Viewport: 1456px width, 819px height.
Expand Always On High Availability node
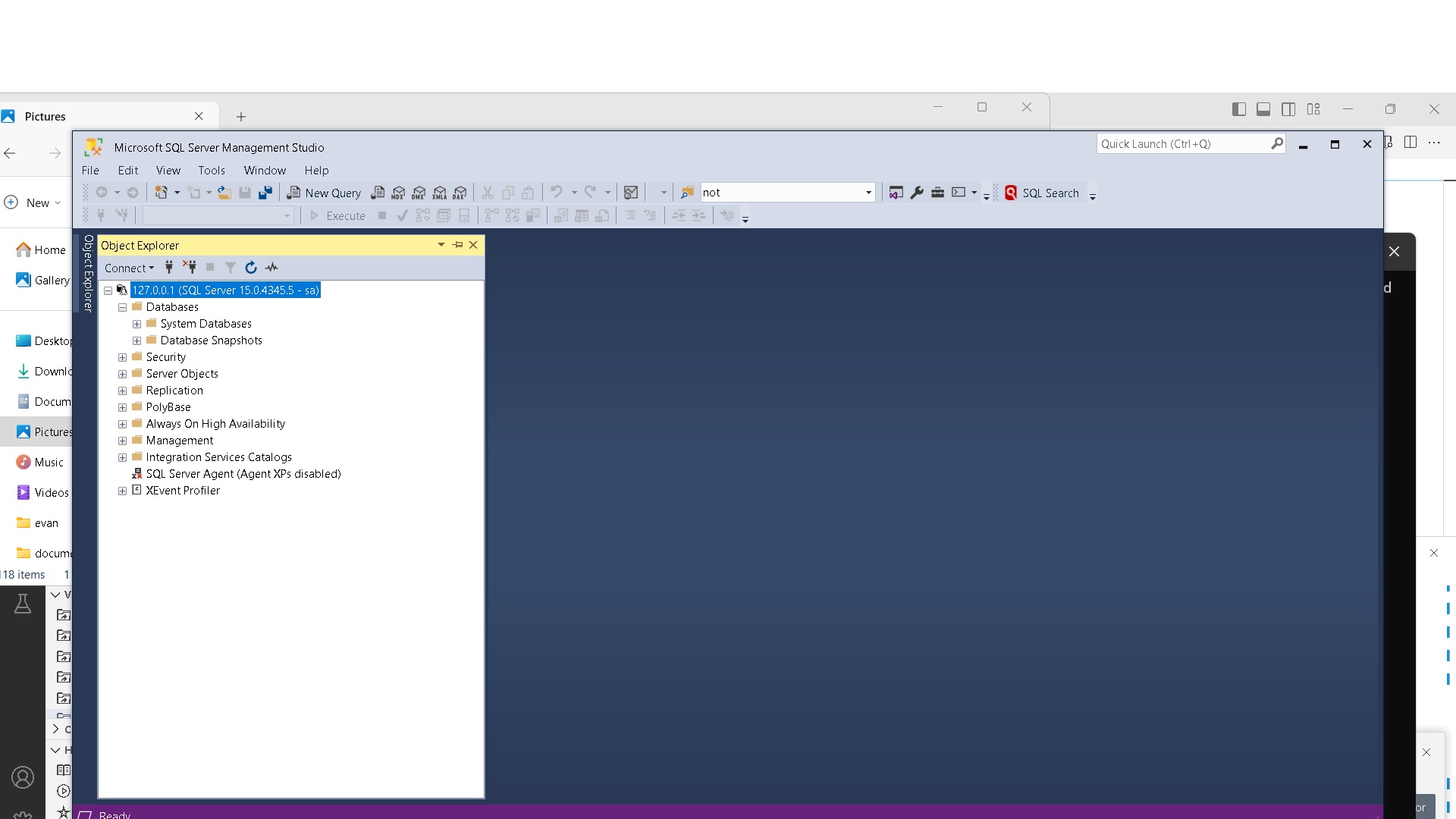click(x=122, y=424)
